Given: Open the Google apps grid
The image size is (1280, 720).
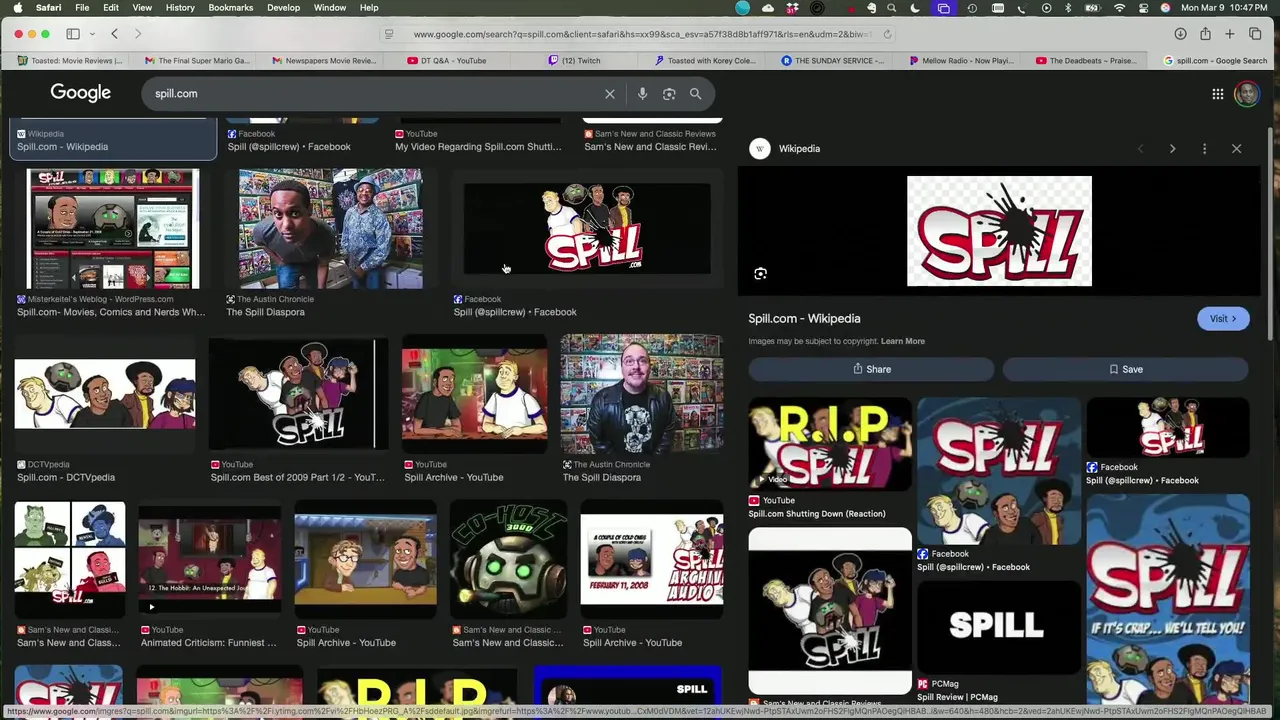Looking at the screenshot, I should coord(1217,94).
